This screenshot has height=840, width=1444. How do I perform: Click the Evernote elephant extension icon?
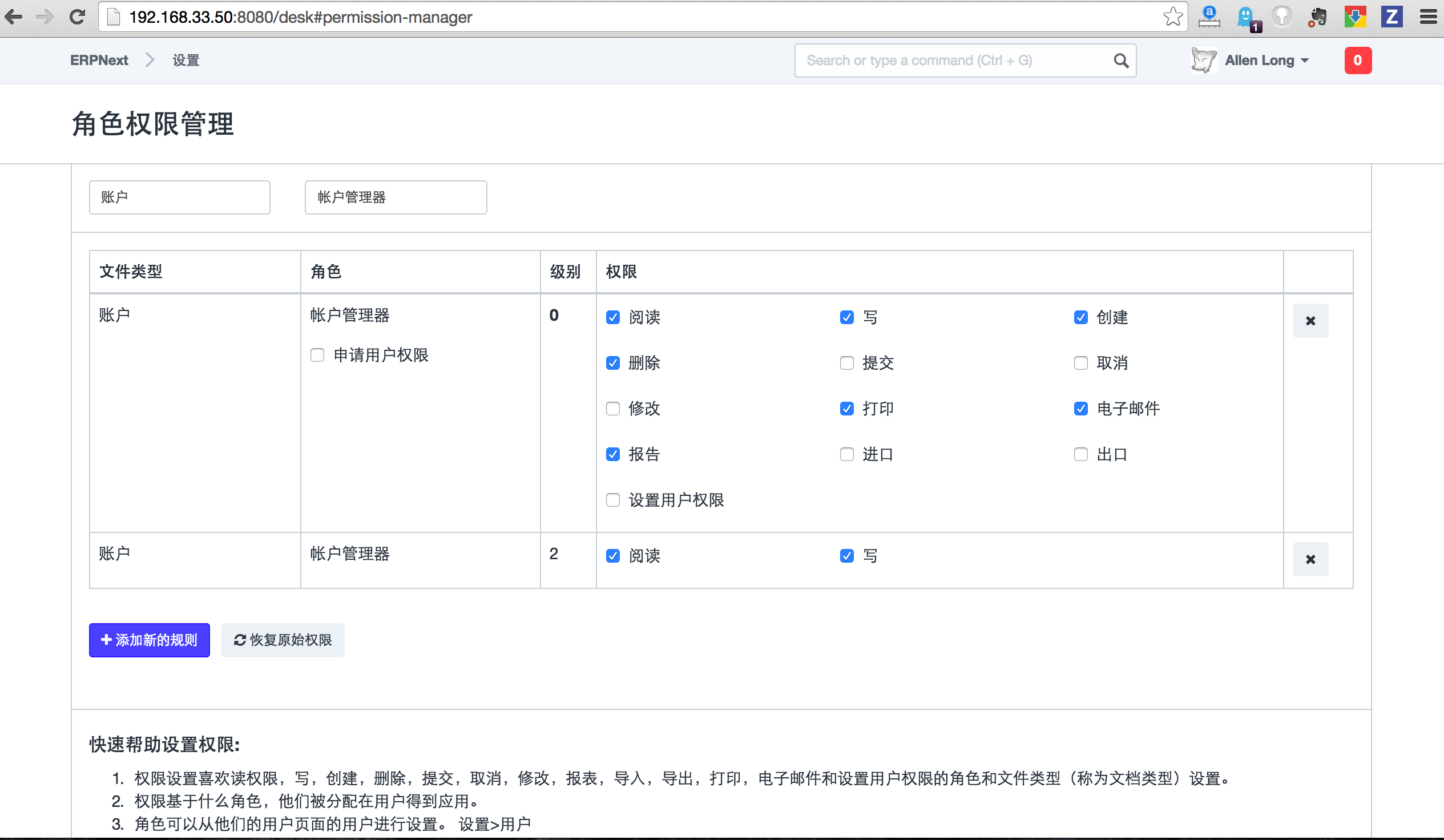click(1317, 17)
